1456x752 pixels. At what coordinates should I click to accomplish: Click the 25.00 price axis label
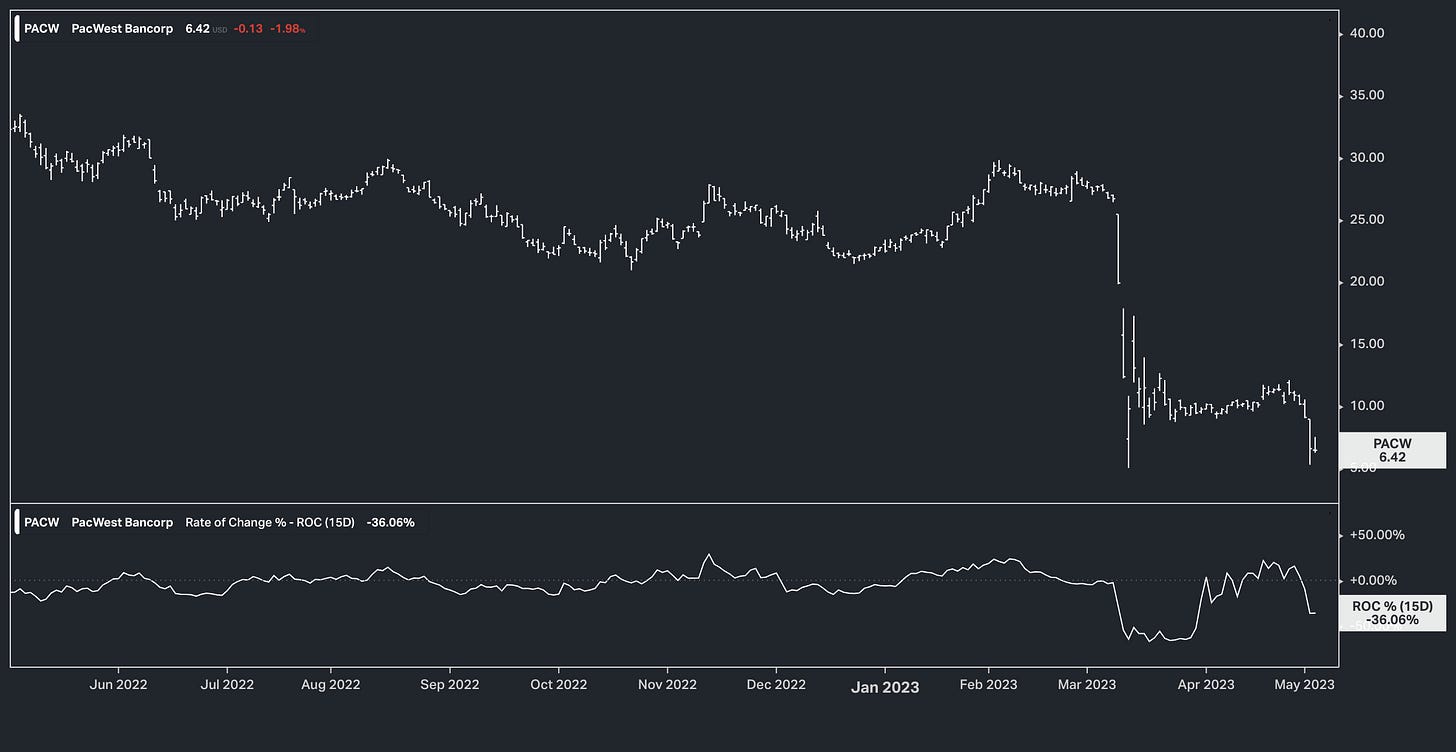(x=1365, y=219)
